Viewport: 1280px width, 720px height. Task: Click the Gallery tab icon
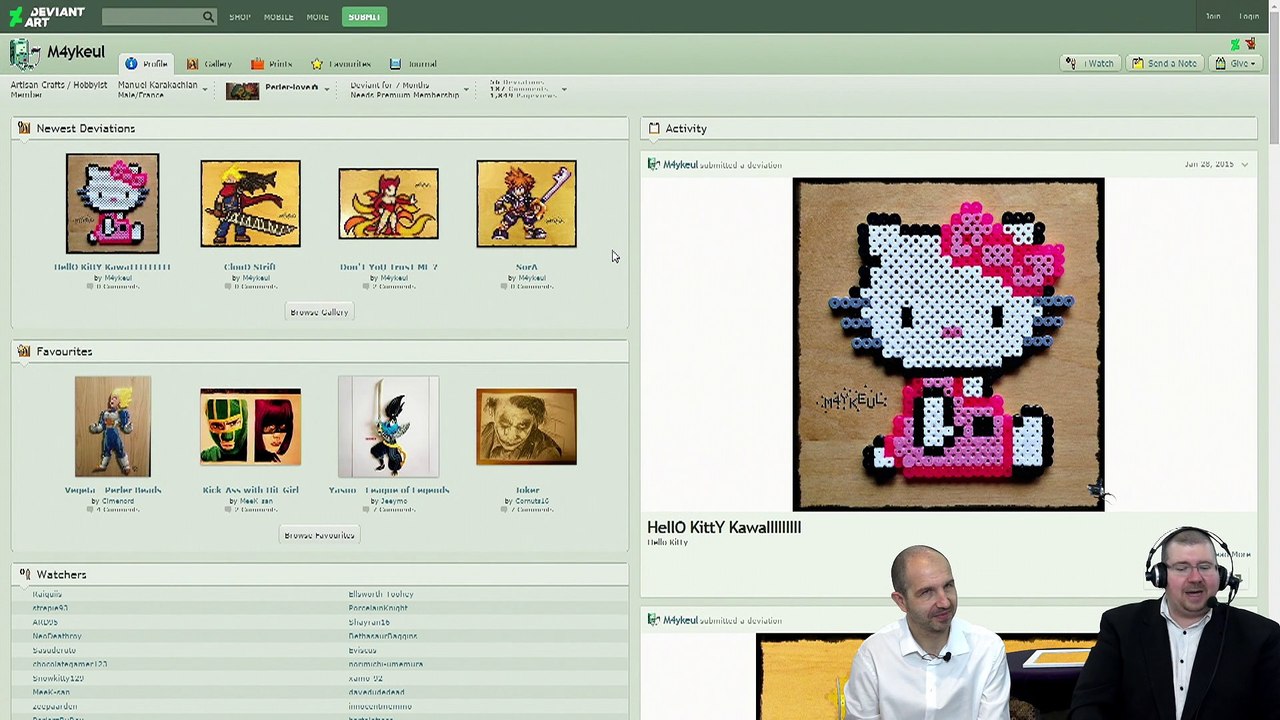[192, 63]
